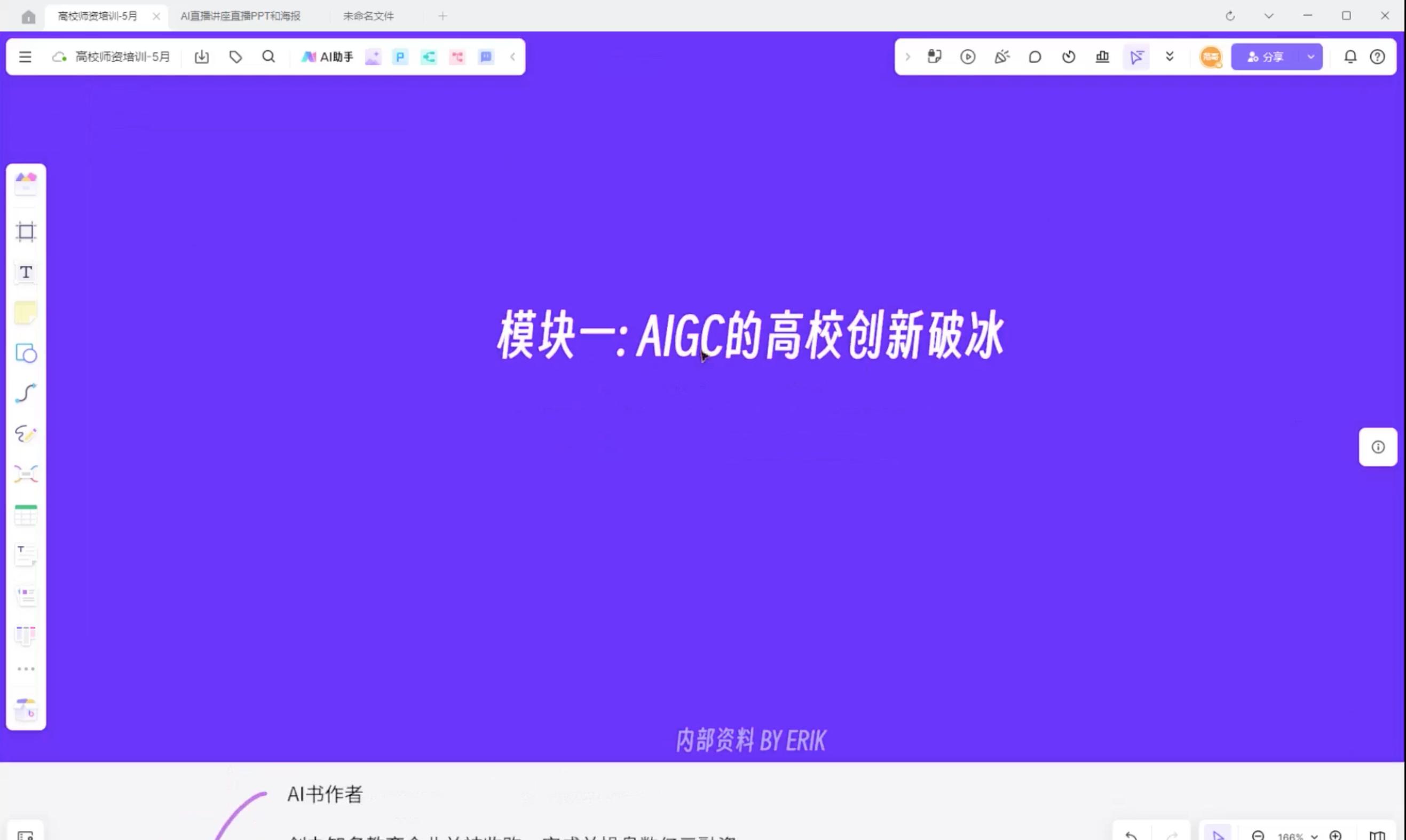Switch to 未命名文件 tab
This screenshot has width=1406, height=840.
(x=368, y=16)
